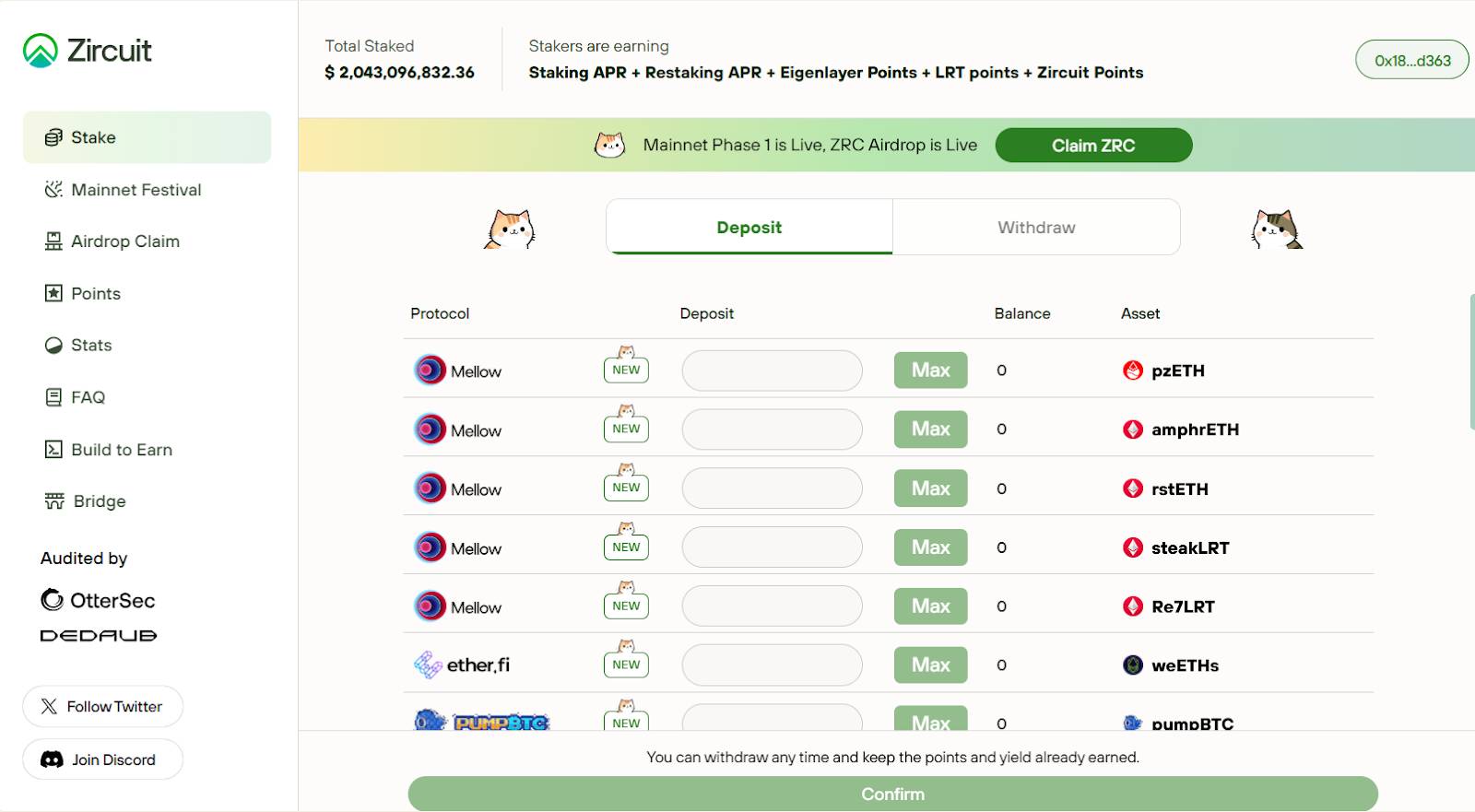The image size is (1475, 812).
Task: Click the orange cat left of tabs
Action: (510, 229)
